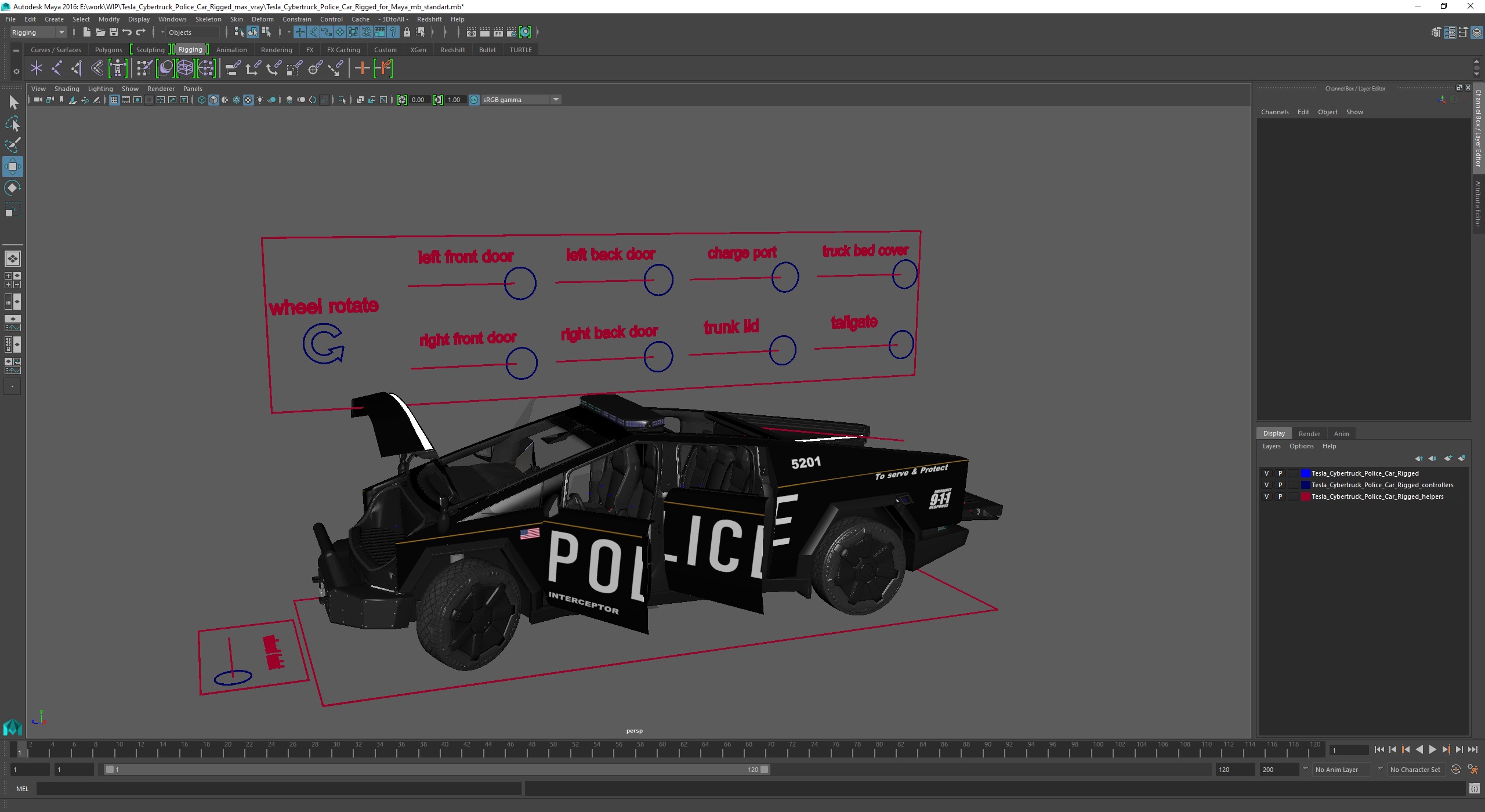1485x812 pixels.
Task: Play animation forwards
Action: pyautogui.click(x=1432, y=749)
